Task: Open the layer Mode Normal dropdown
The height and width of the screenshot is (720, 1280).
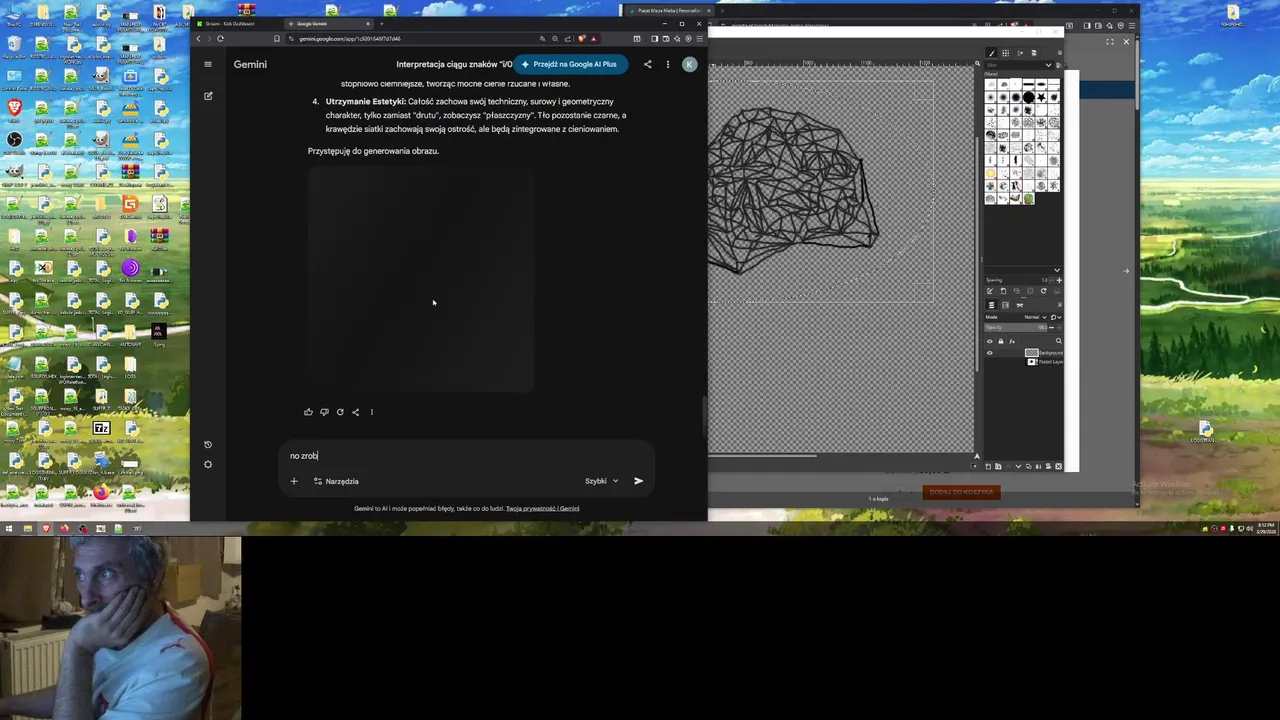Action: click(x=1034, y=317)
